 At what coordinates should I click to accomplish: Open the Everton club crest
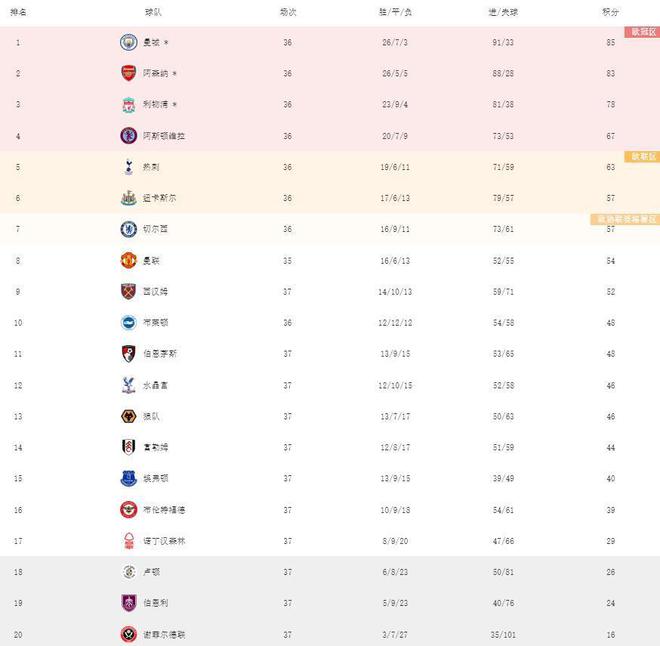coord(128,479)
